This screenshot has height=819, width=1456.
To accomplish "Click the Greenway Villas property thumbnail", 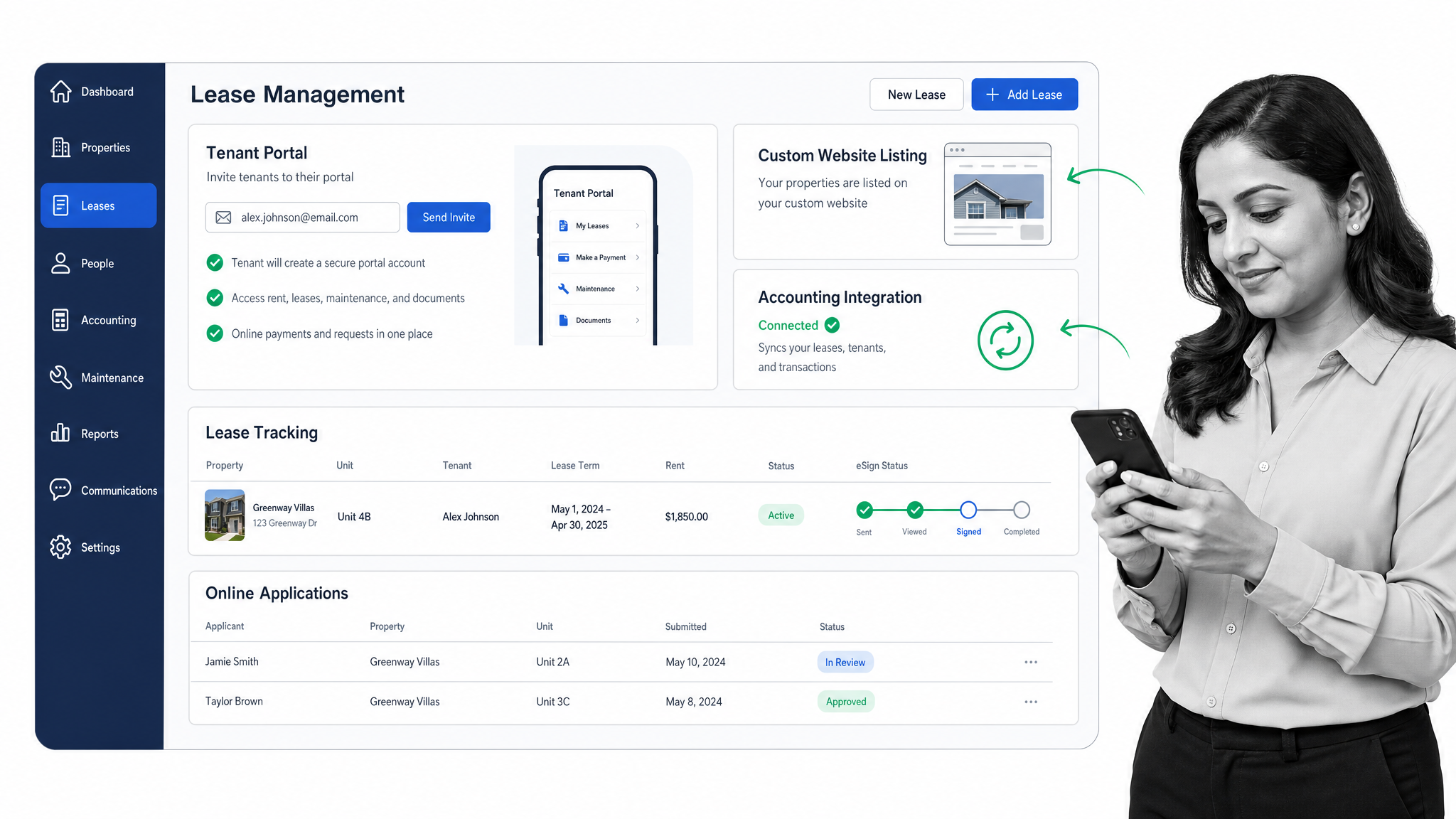I will click(x=225, y=515).
